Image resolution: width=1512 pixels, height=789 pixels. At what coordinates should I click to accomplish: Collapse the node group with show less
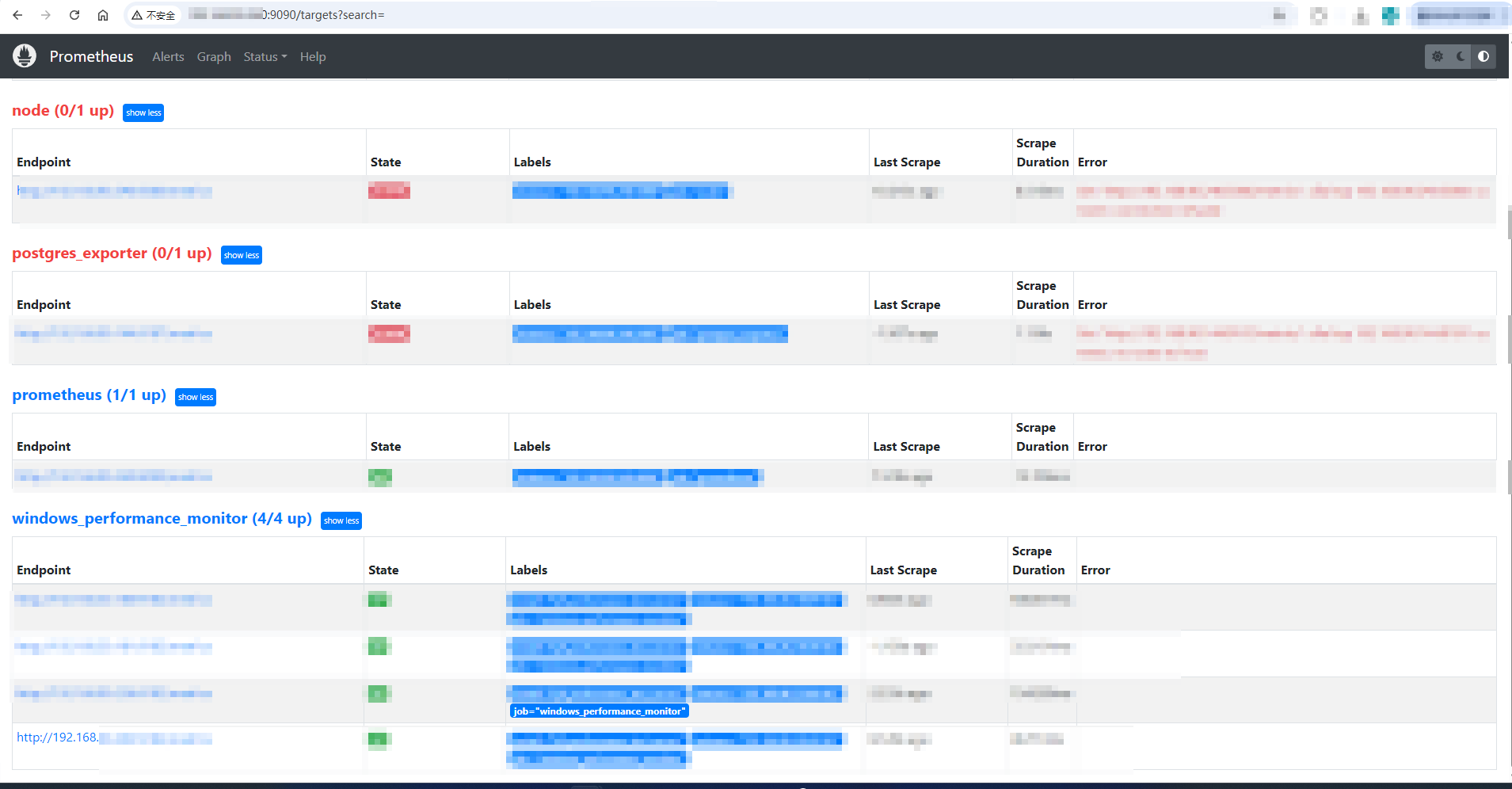tap(143, 112)
